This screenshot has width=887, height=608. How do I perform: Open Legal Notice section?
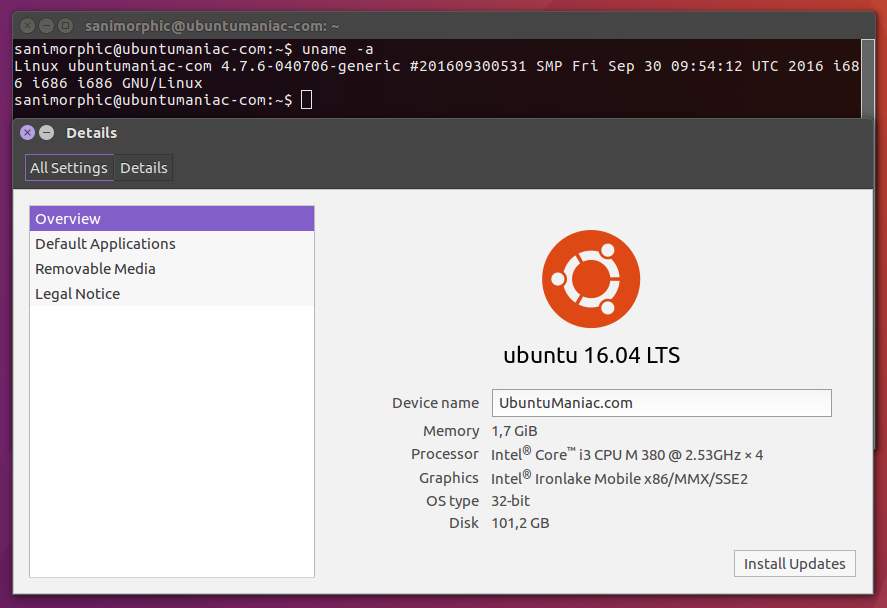pos(172,294)
